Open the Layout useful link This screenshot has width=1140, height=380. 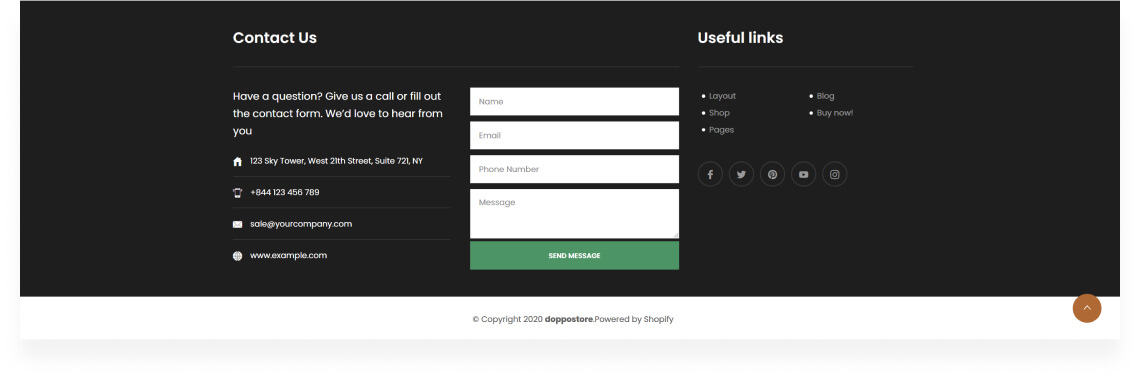(722, 96)
